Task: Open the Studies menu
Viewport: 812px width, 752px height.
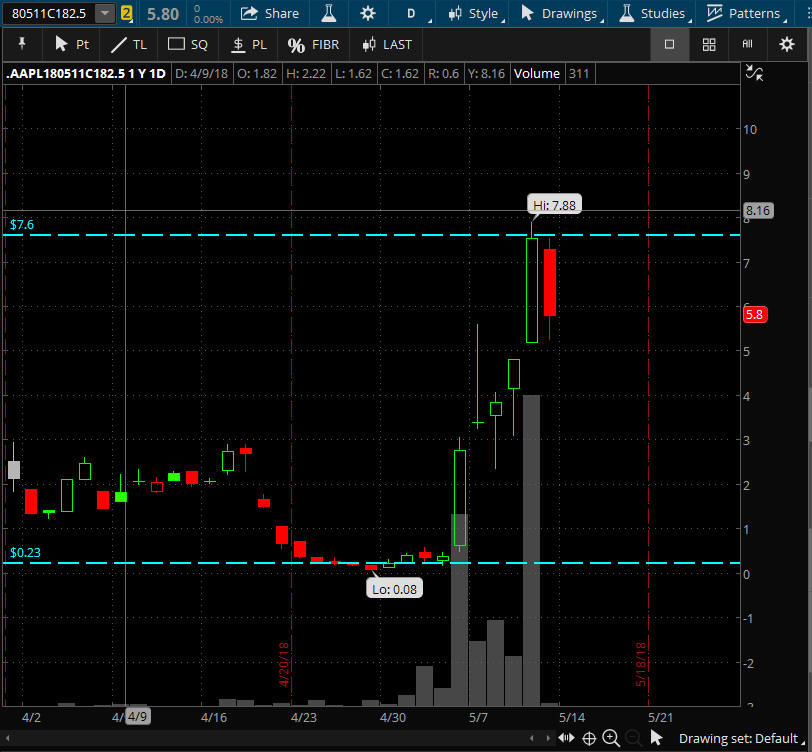Action: click(x=653, y=14)
